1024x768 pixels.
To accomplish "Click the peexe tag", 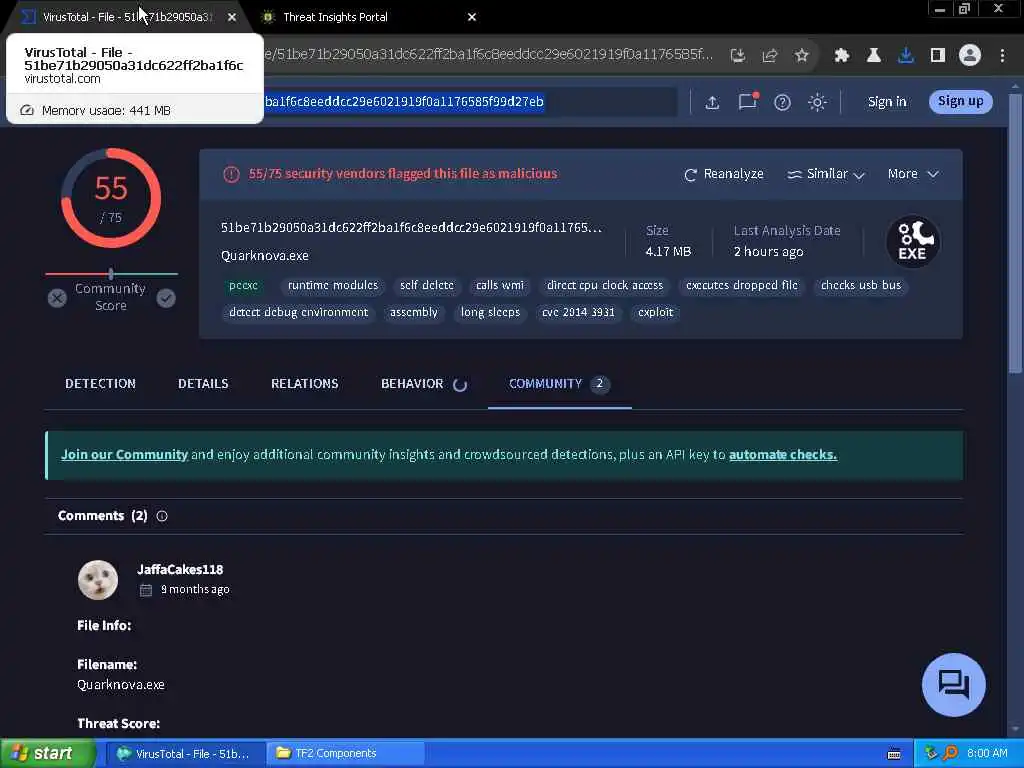I will [244, 285].
